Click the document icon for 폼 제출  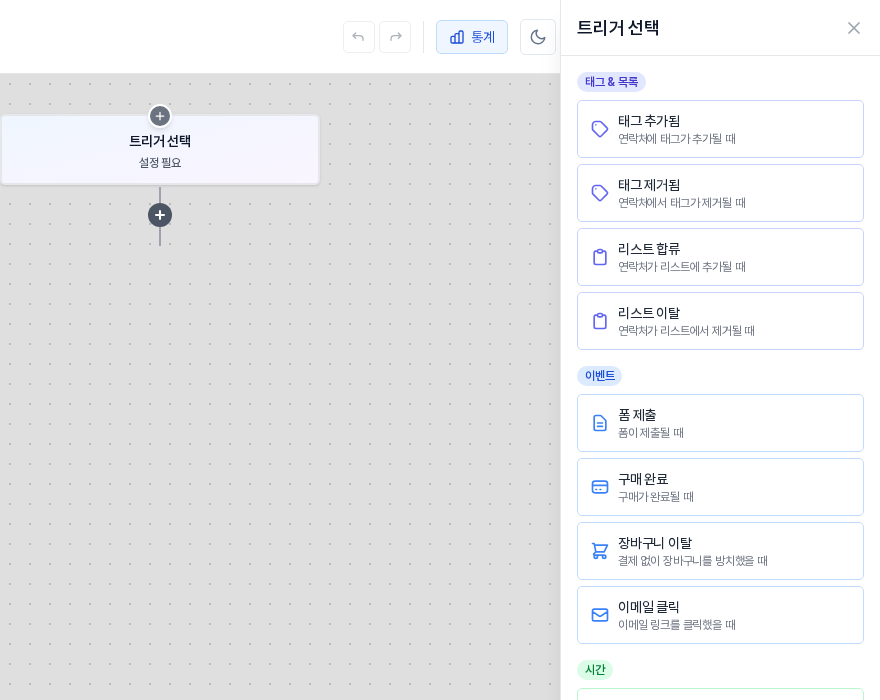click(600, 423)
